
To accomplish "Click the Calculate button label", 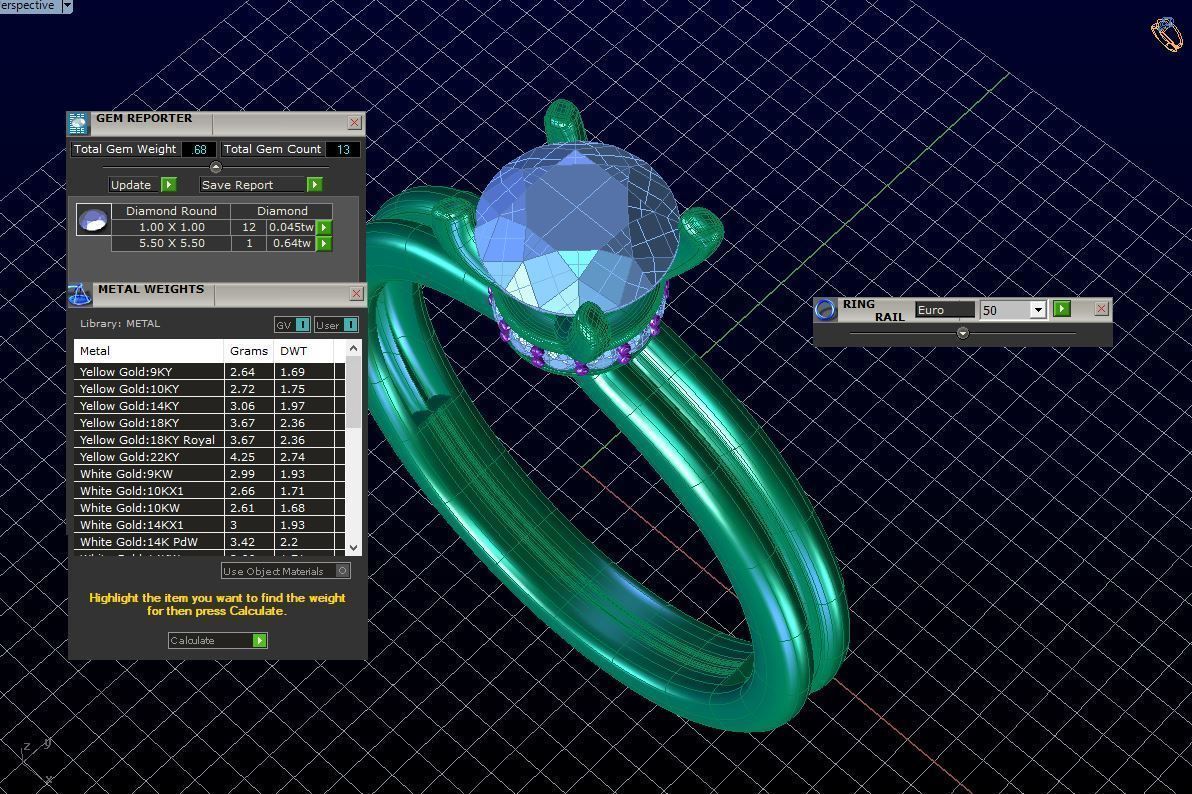I will 210,640.
